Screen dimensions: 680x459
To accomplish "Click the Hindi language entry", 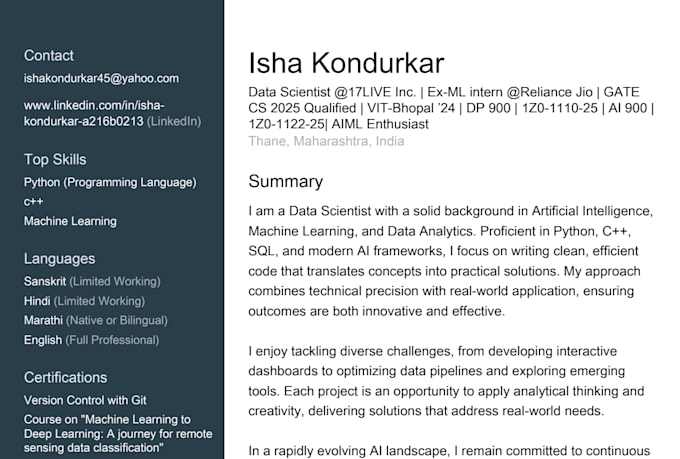I will click(x=84, y=301).
